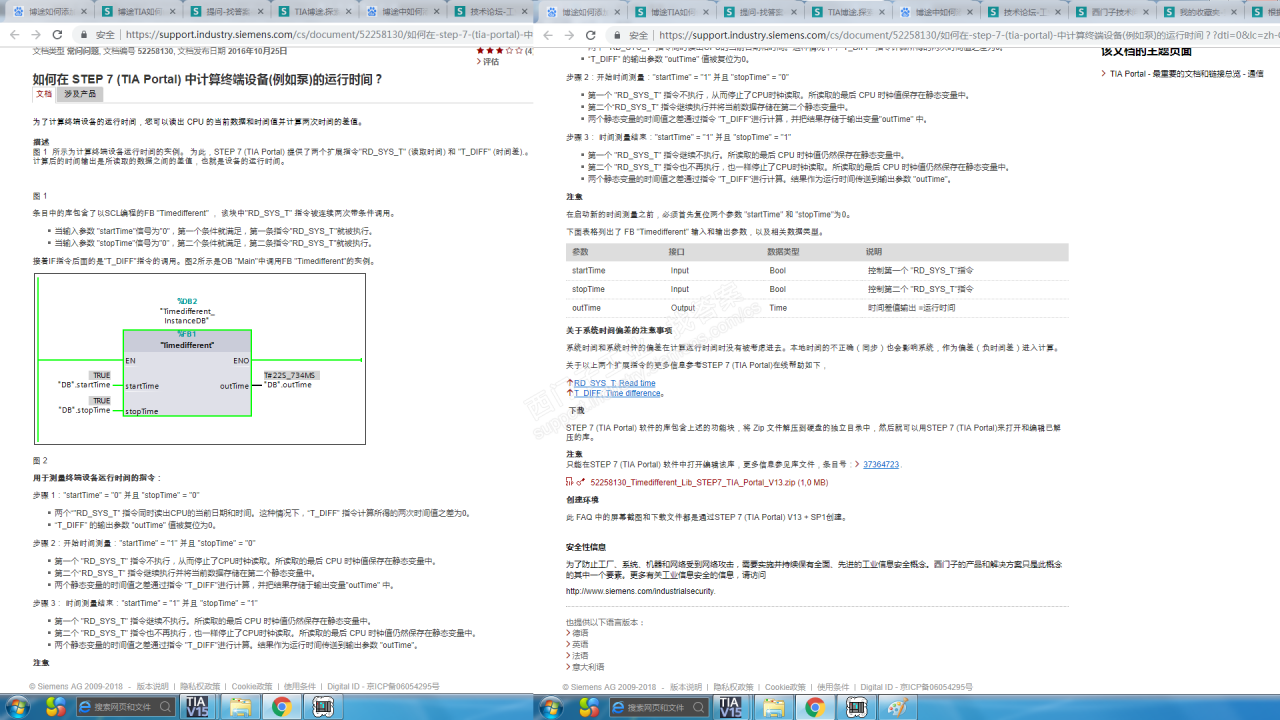Switch to the 我的收藏夹 tab in right window
This screenshot has width=1280, height=720.
(x=1199, y=12)
